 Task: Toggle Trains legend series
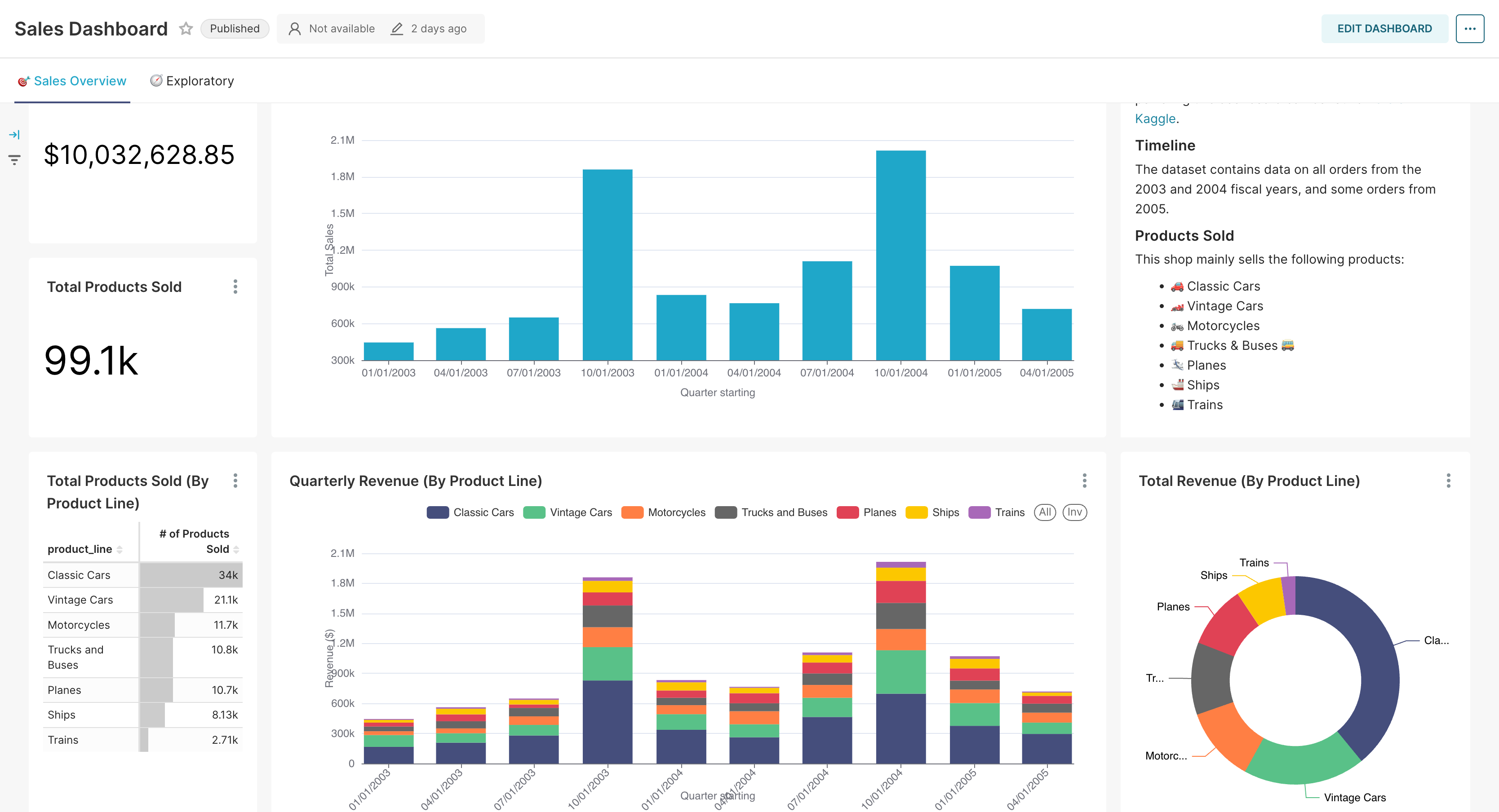click(996, 512)
